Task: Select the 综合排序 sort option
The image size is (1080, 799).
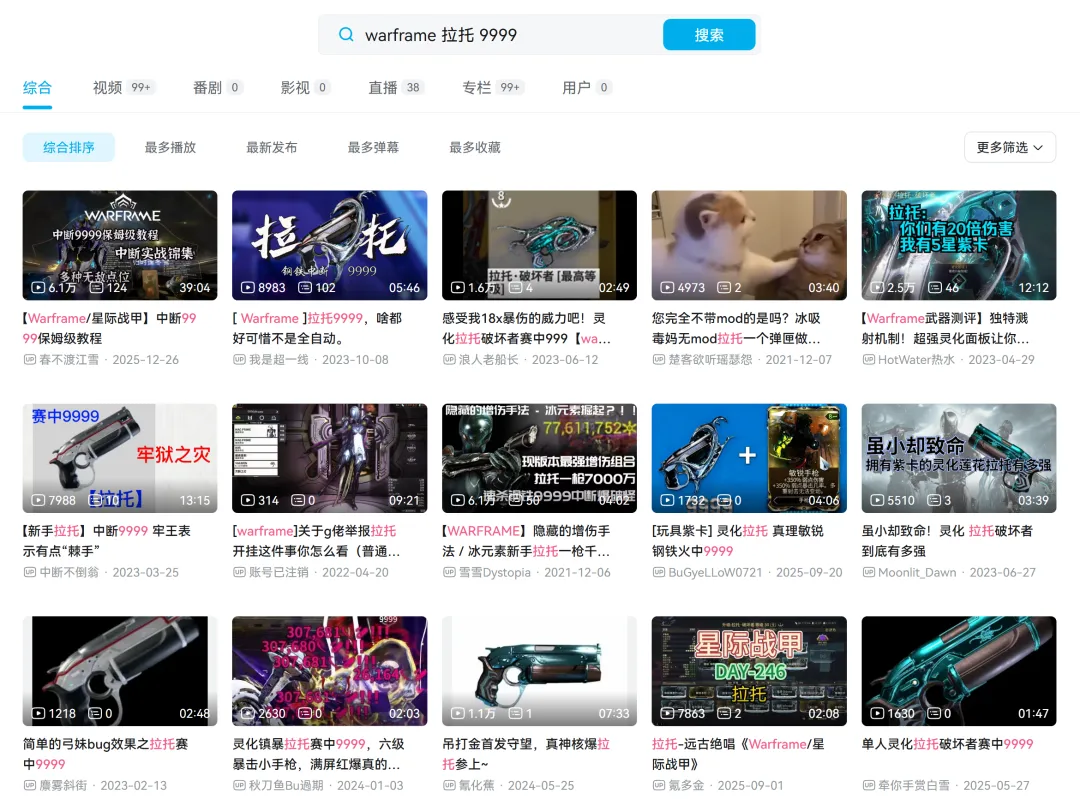Action: click(x=69, y=147)
